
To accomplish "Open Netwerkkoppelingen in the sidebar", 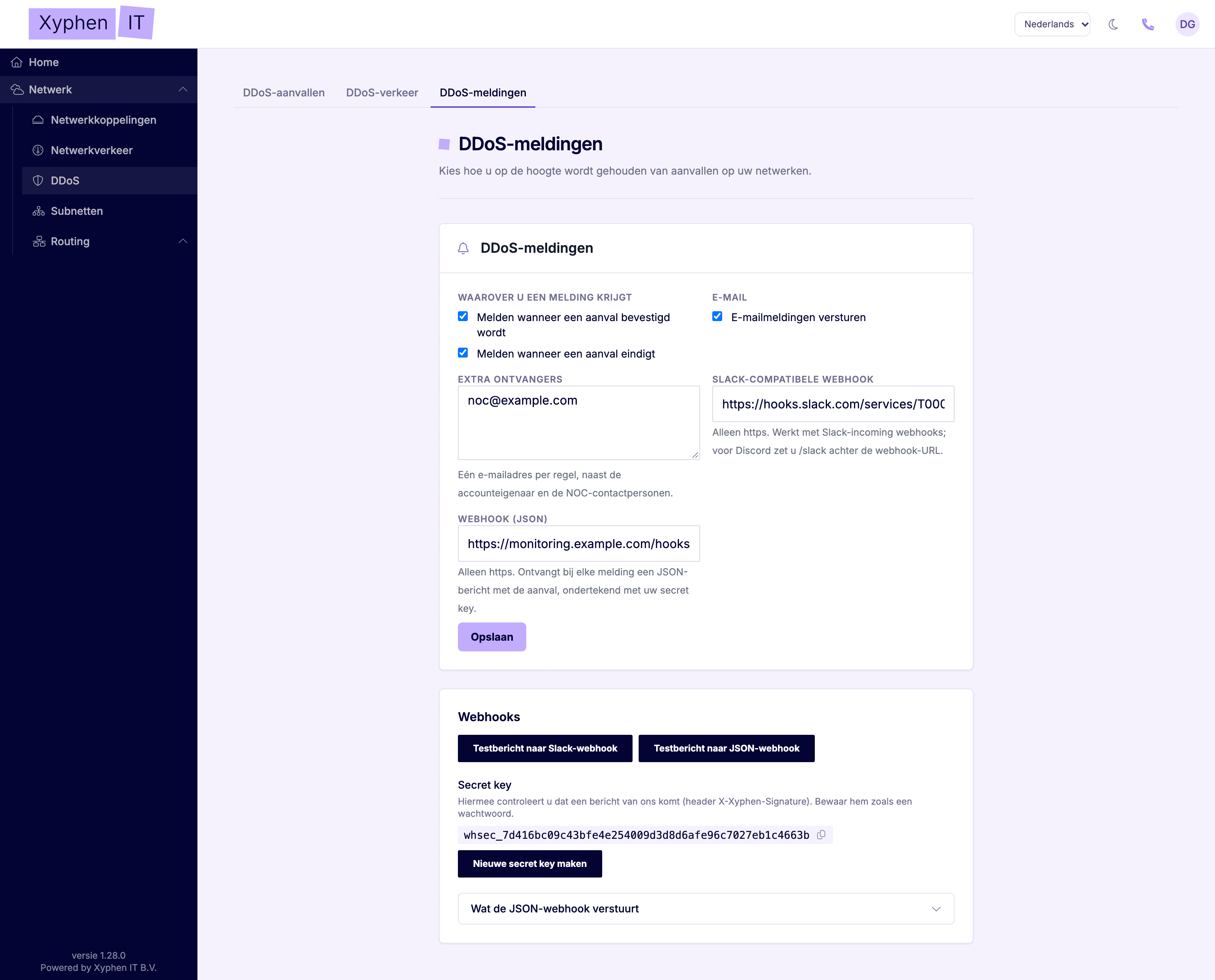I will pyautogui.click(x=109, y=120).
